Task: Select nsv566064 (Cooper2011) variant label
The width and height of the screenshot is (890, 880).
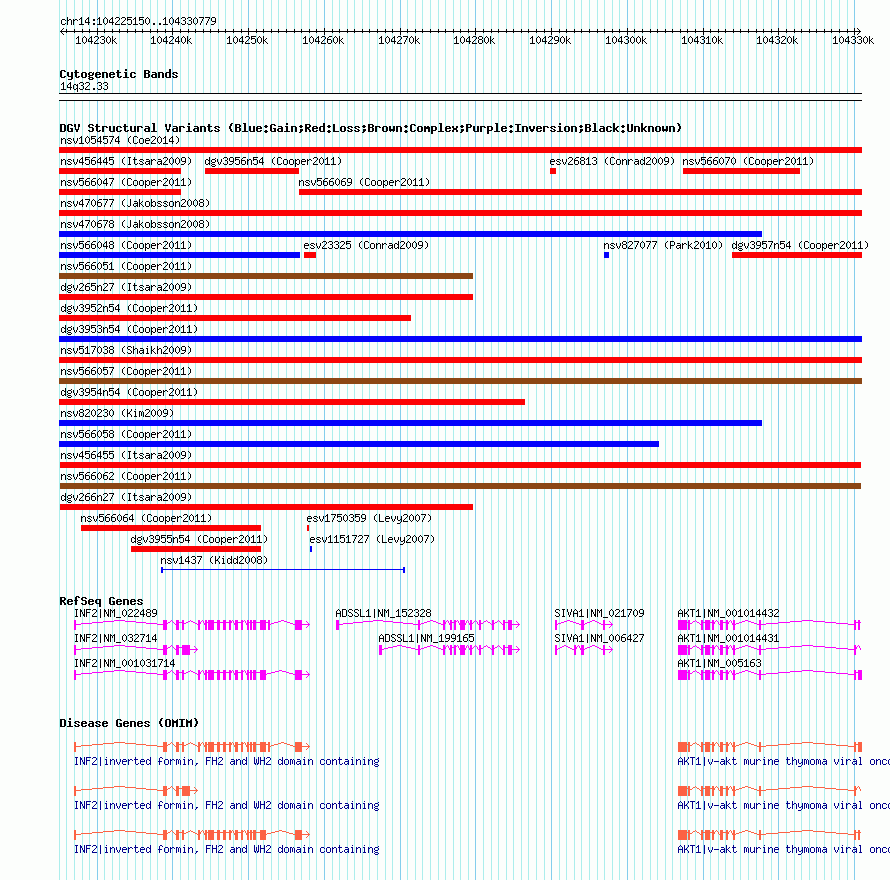Action: [x=146, y=518]
